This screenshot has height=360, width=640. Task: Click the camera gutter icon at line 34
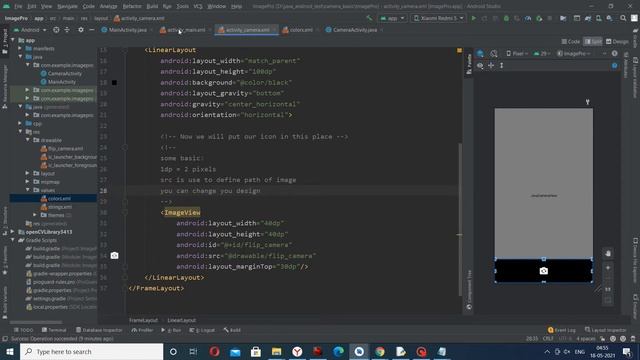point(114,256)
